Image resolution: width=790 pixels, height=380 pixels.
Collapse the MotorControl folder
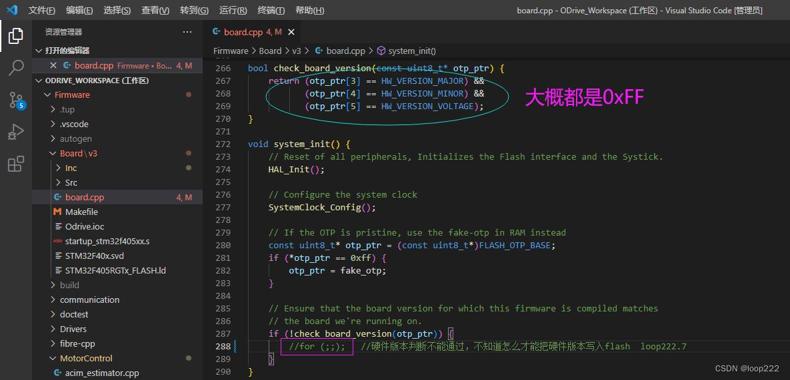coord(117,358)
